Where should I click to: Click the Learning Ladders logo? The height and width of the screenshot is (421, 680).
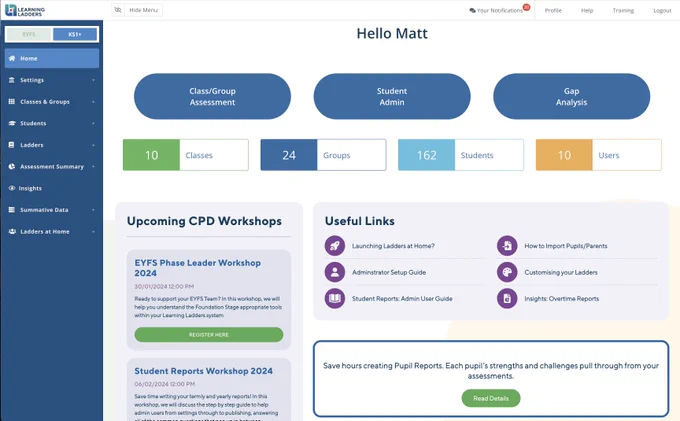coord(25,10)
